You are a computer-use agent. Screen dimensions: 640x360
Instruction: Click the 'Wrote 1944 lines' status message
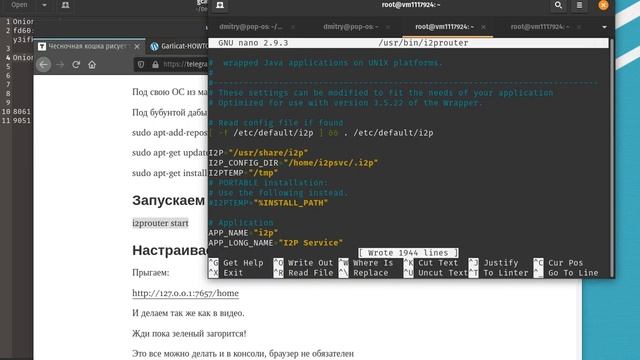(x=408, y=253)
